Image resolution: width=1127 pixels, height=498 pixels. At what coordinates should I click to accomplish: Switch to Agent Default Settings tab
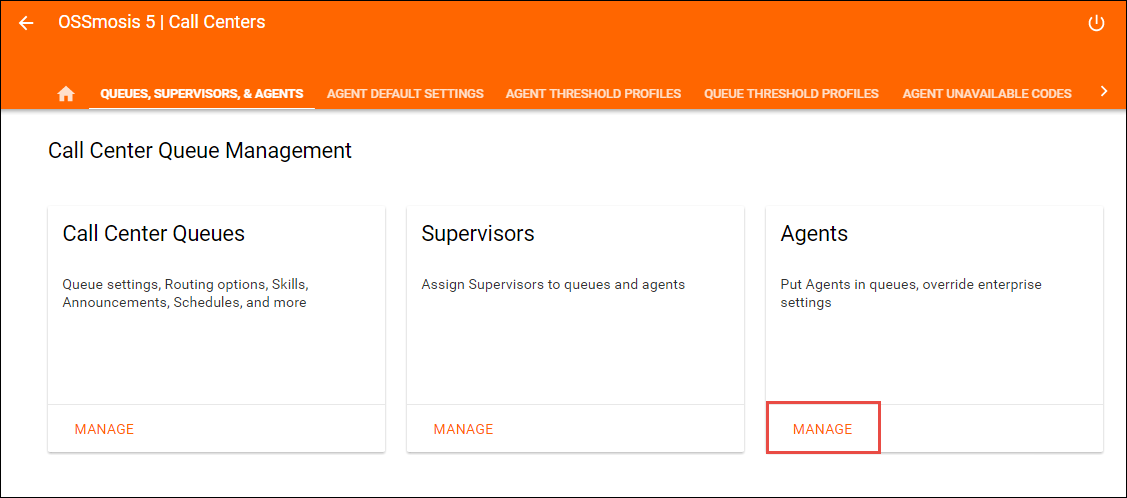coord(405,93)
